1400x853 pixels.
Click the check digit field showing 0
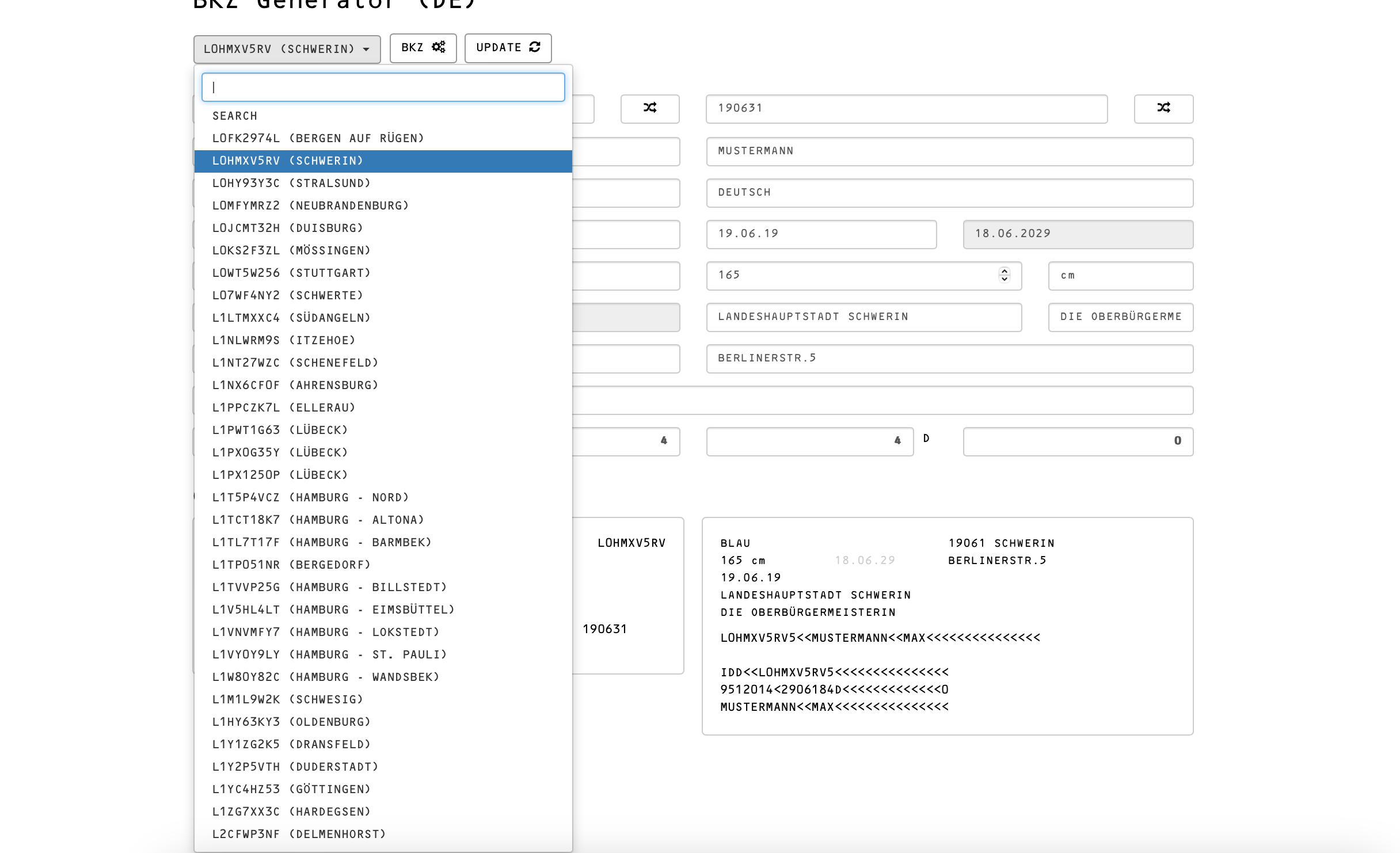pos(1078,441)
